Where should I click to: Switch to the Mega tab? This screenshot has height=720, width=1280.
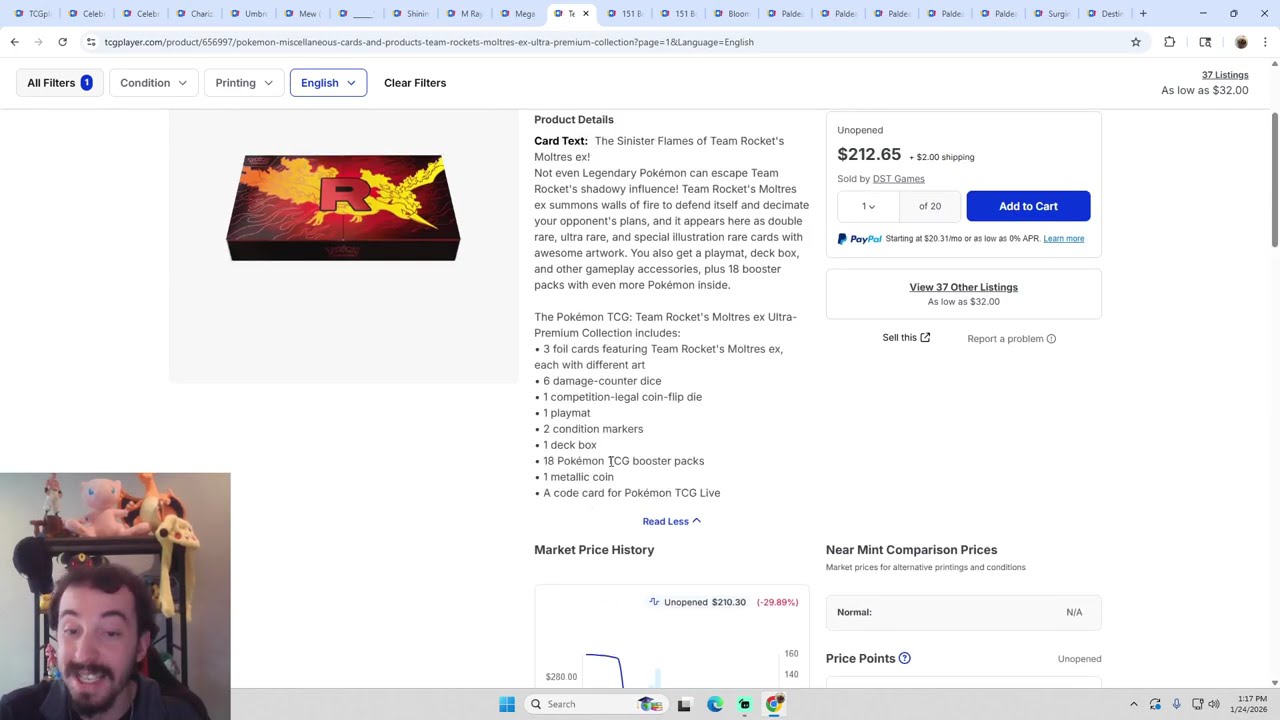coord(517,14)
